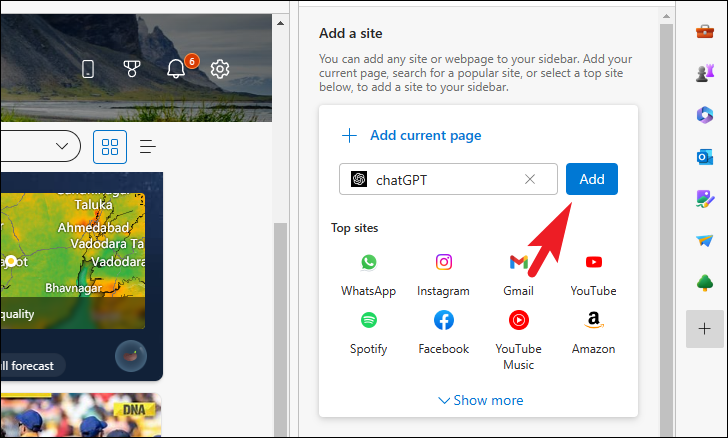The height and width of the screenshot is (438, 728).
Task: Click into the chatGPT site search field
Action: click(448, 179)
